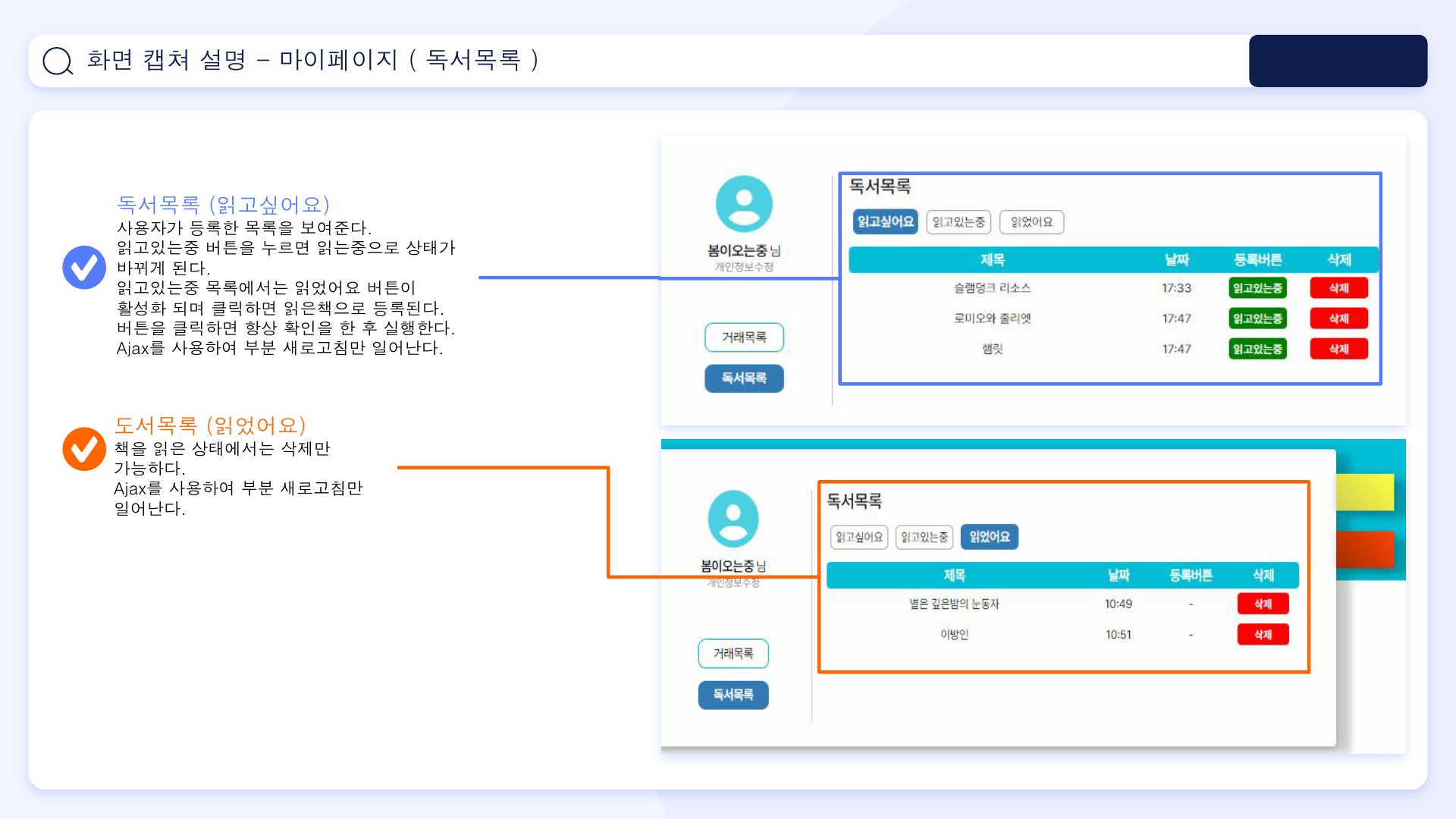Image resolution: width=1456 pixels, height=819 pixels.
Task: Click the yellow color block
Action: click(1364, 492)
